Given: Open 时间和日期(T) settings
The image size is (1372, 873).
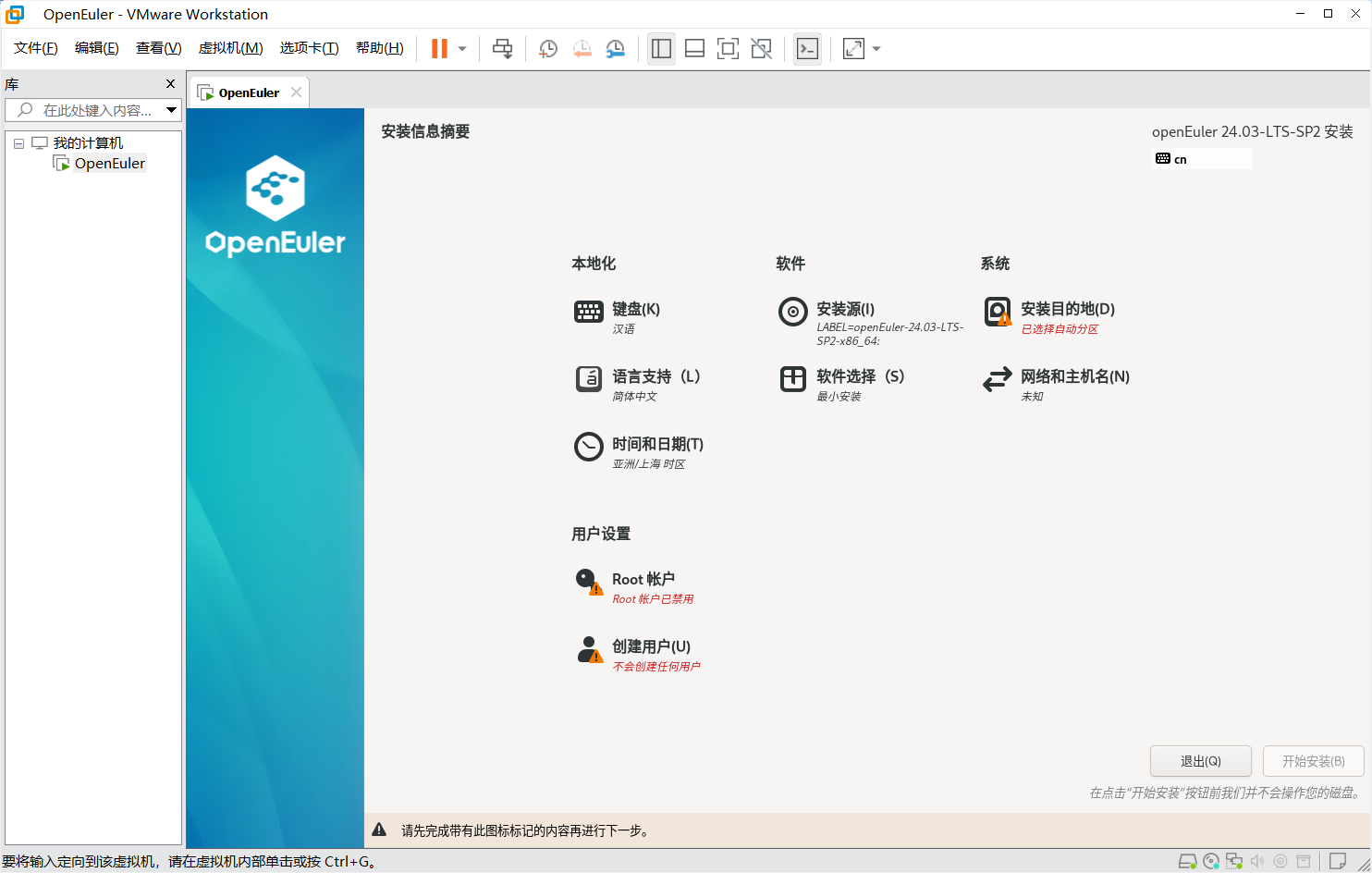Looking at the screenshot, I should point(639,450).
